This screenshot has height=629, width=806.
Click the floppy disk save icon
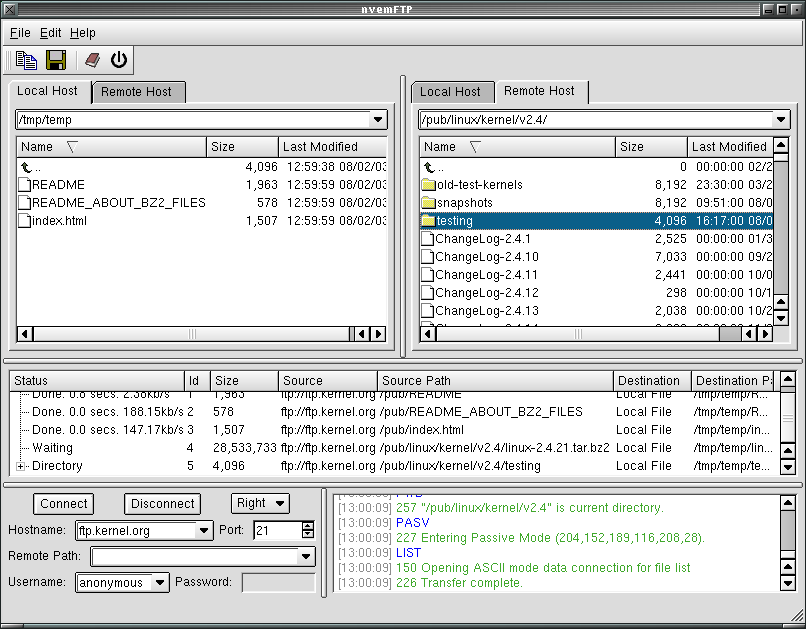click(56, 60)
